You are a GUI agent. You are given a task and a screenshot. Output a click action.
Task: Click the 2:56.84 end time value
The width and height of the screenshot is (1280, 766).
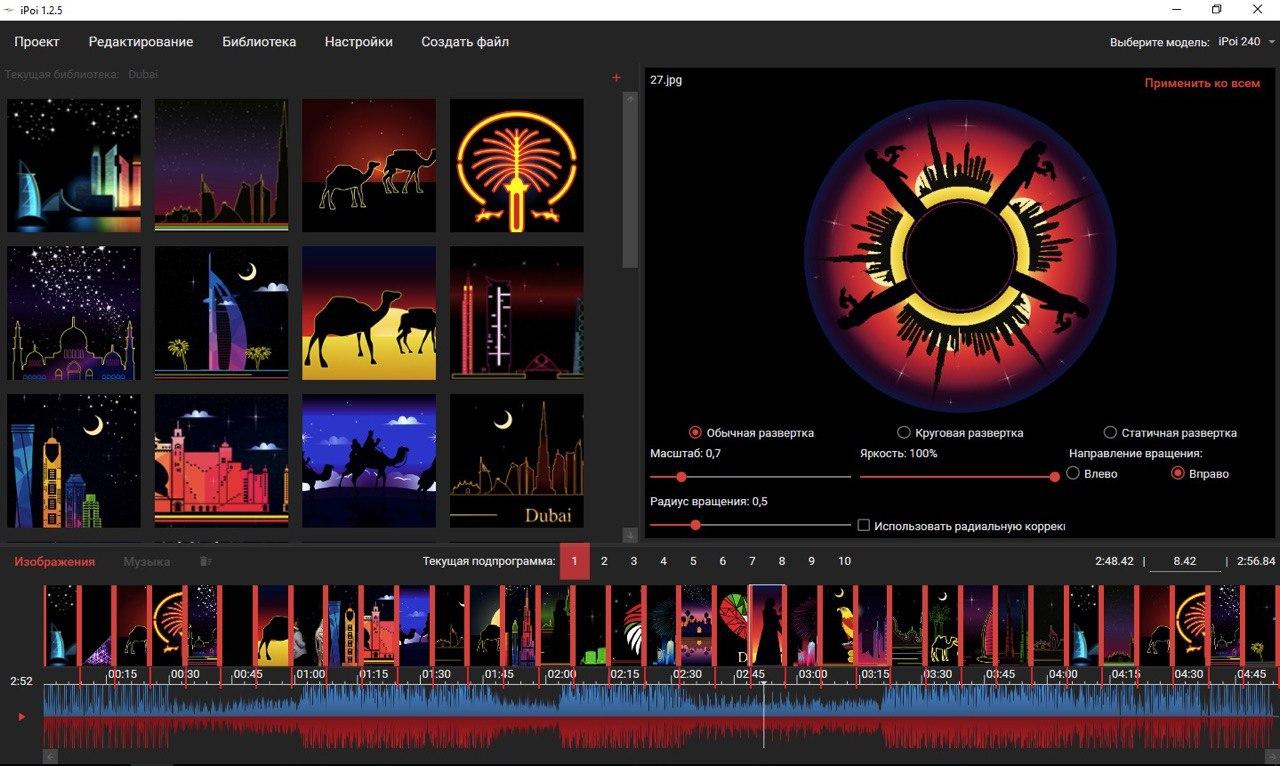pos(1256,561)
